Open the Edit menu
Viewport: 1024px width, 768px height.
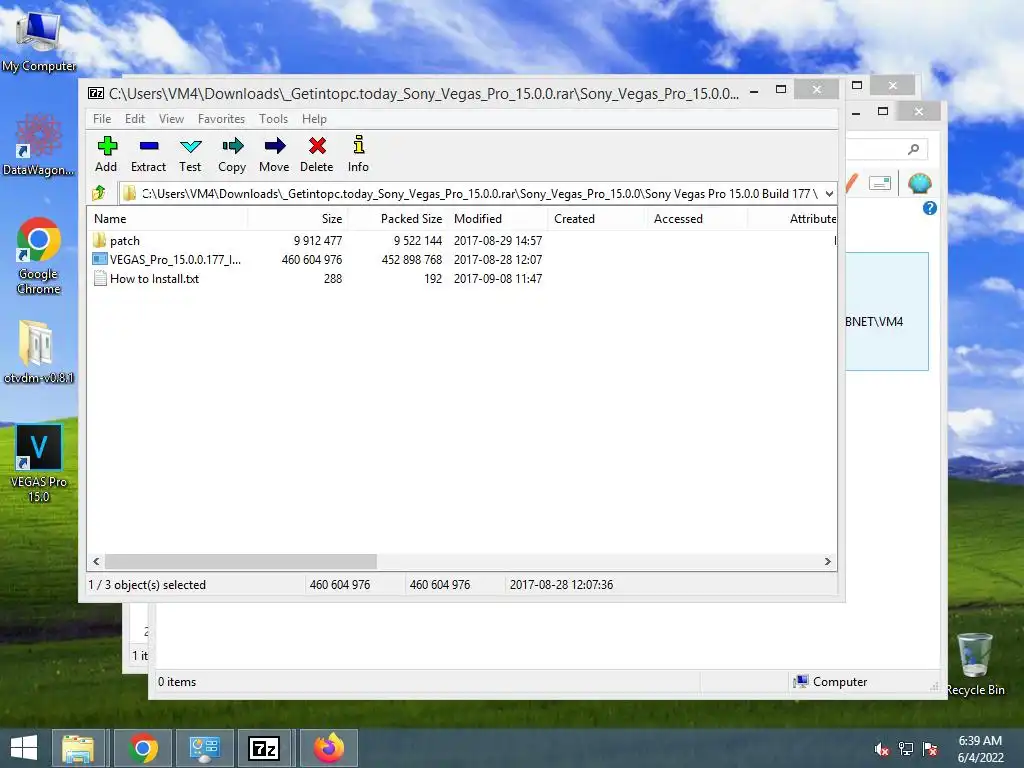click(135, 119)
